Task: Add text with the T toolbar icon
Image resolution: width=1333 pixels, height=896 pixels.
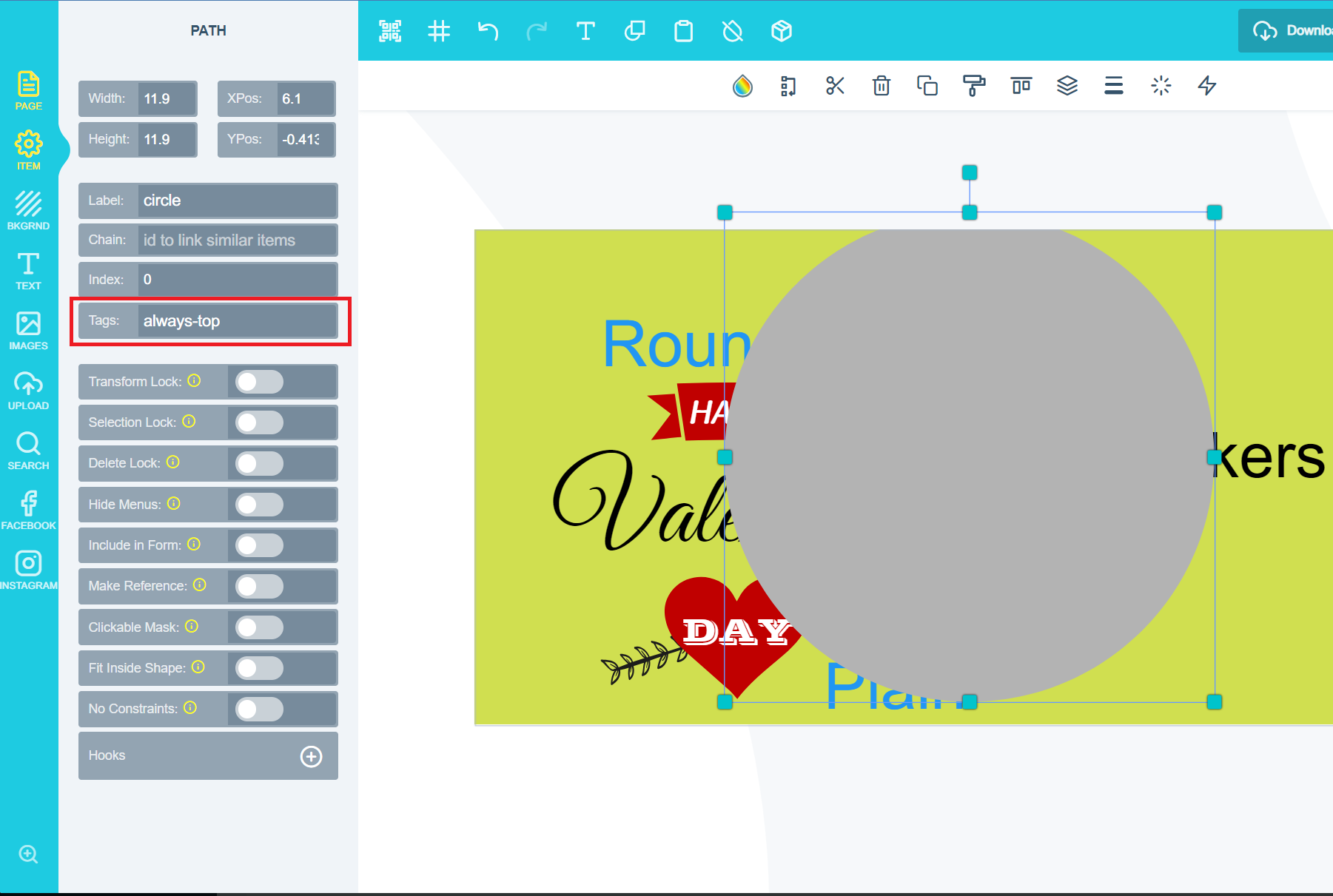Action: [585, 31]
